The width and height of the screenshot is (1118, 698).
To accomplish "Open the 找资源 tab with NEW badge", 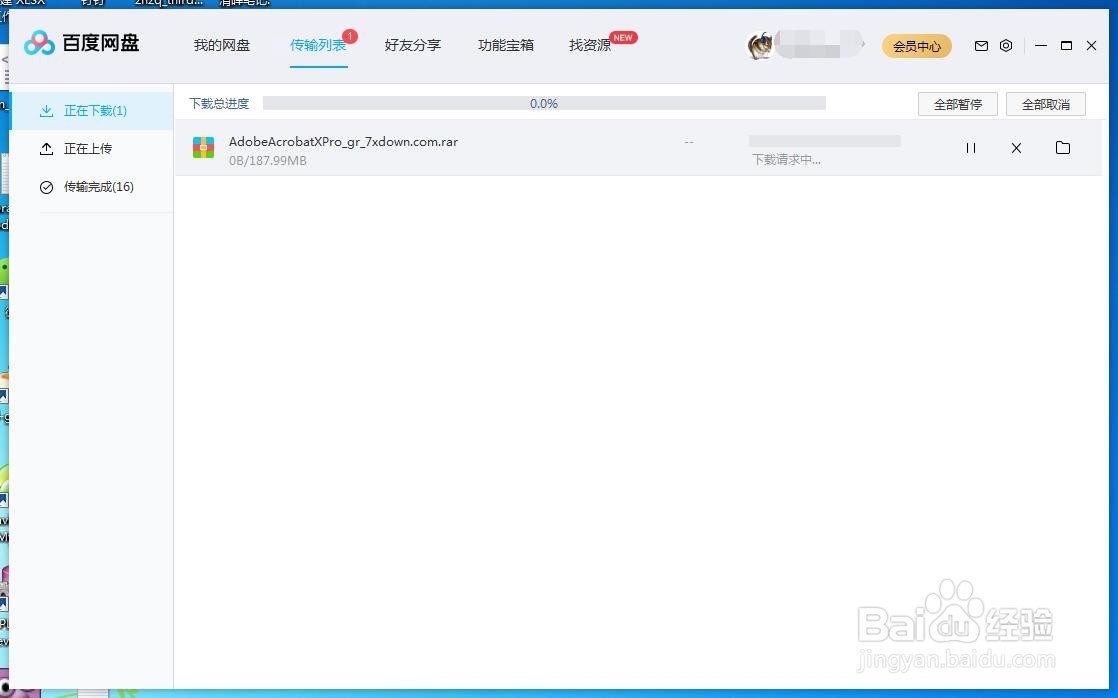I will click(x=589, y=45).
